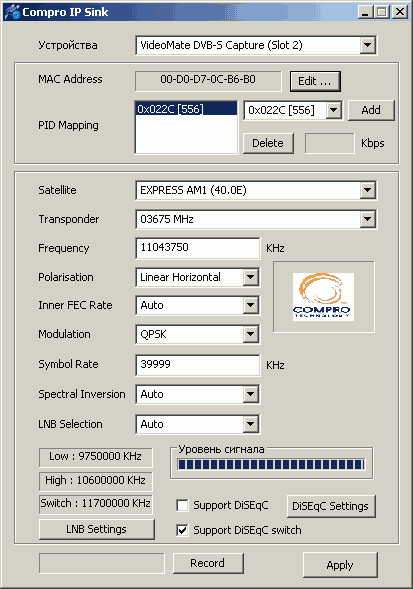Uncheck Support DiSEqC switch checkbox
Viewport: 413px width, 589px height.
coord(182,530)
